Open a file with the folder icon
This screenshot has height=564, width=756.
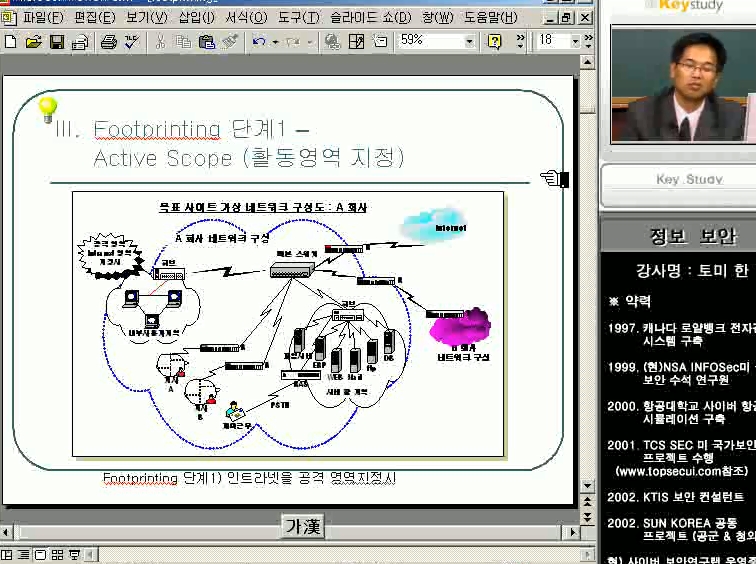click(33, 42)
